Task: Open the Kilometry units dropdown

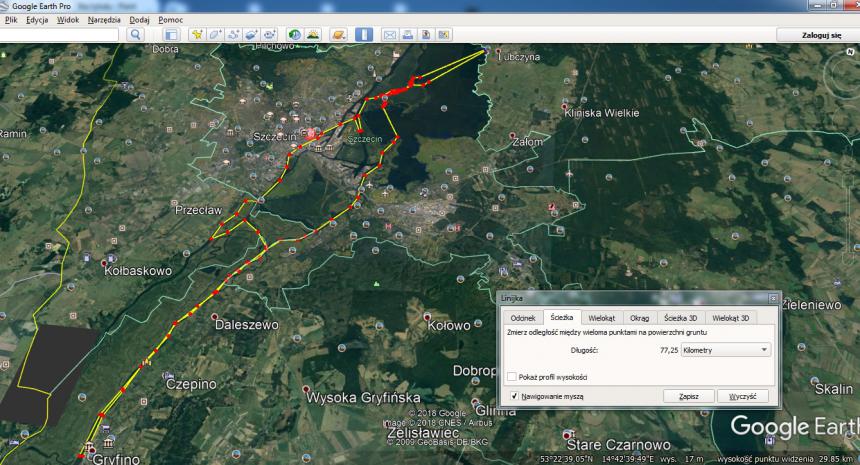Action: [x=725, y=350]
